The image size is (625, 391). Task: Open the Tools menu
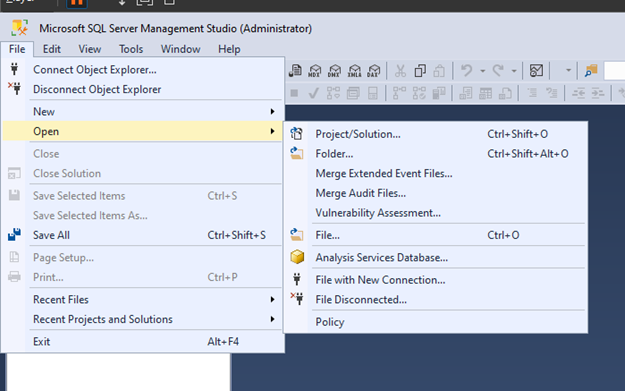[x=131, y=49]
